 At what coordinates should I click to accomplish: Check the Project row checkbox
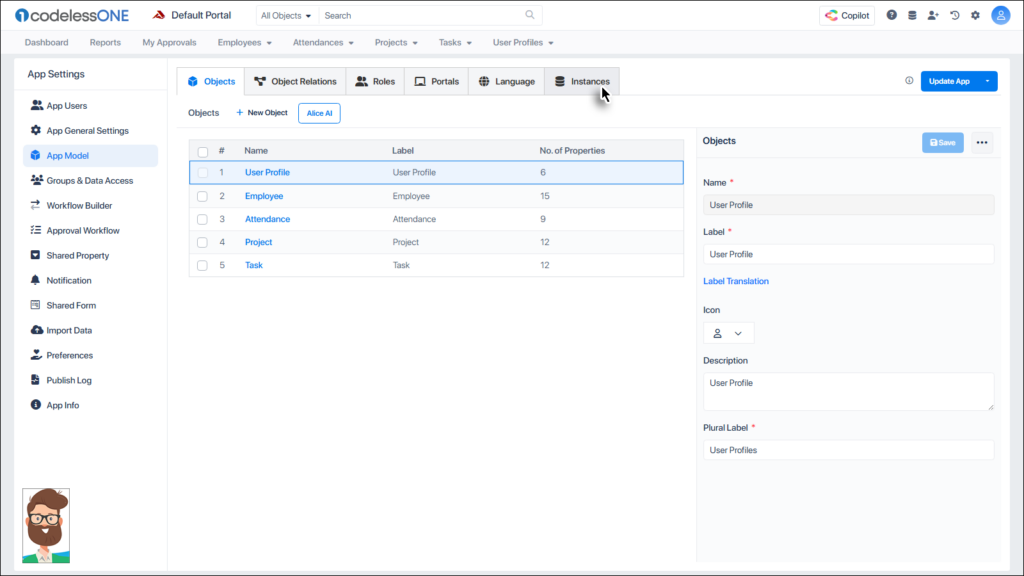202,242
